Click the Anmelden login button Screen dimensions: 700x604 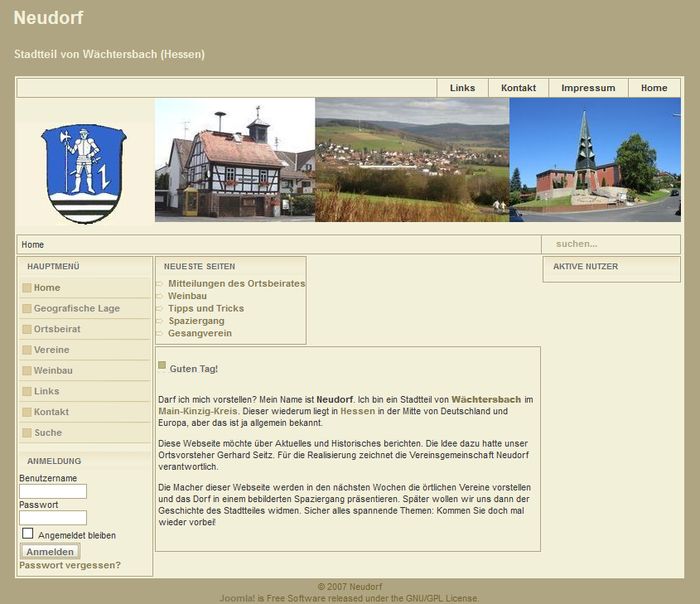(50, 551)
